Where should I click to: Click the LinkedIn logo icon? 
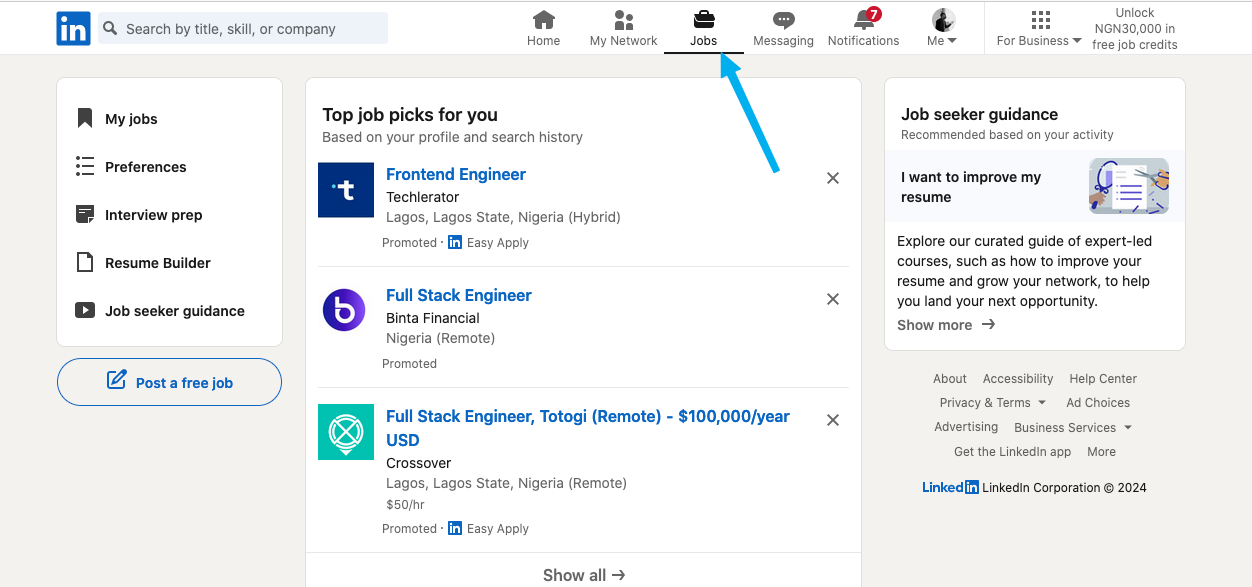[x=73, y=28]
